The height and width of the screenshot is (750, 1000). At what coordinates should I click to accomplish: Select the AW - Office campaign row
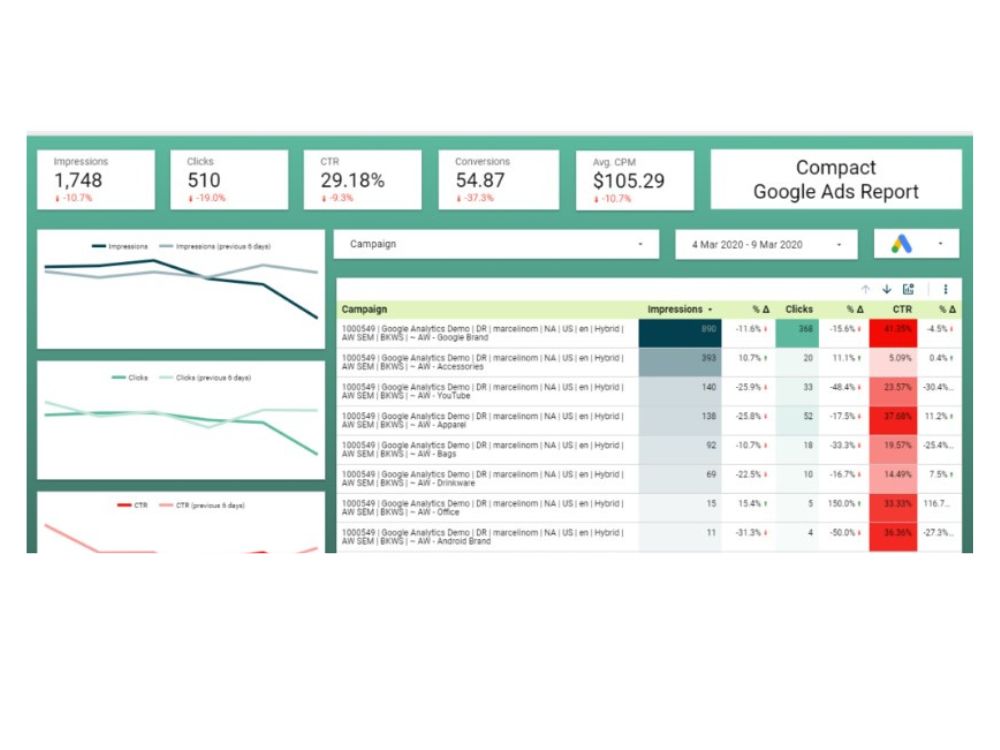coord(648,508)
